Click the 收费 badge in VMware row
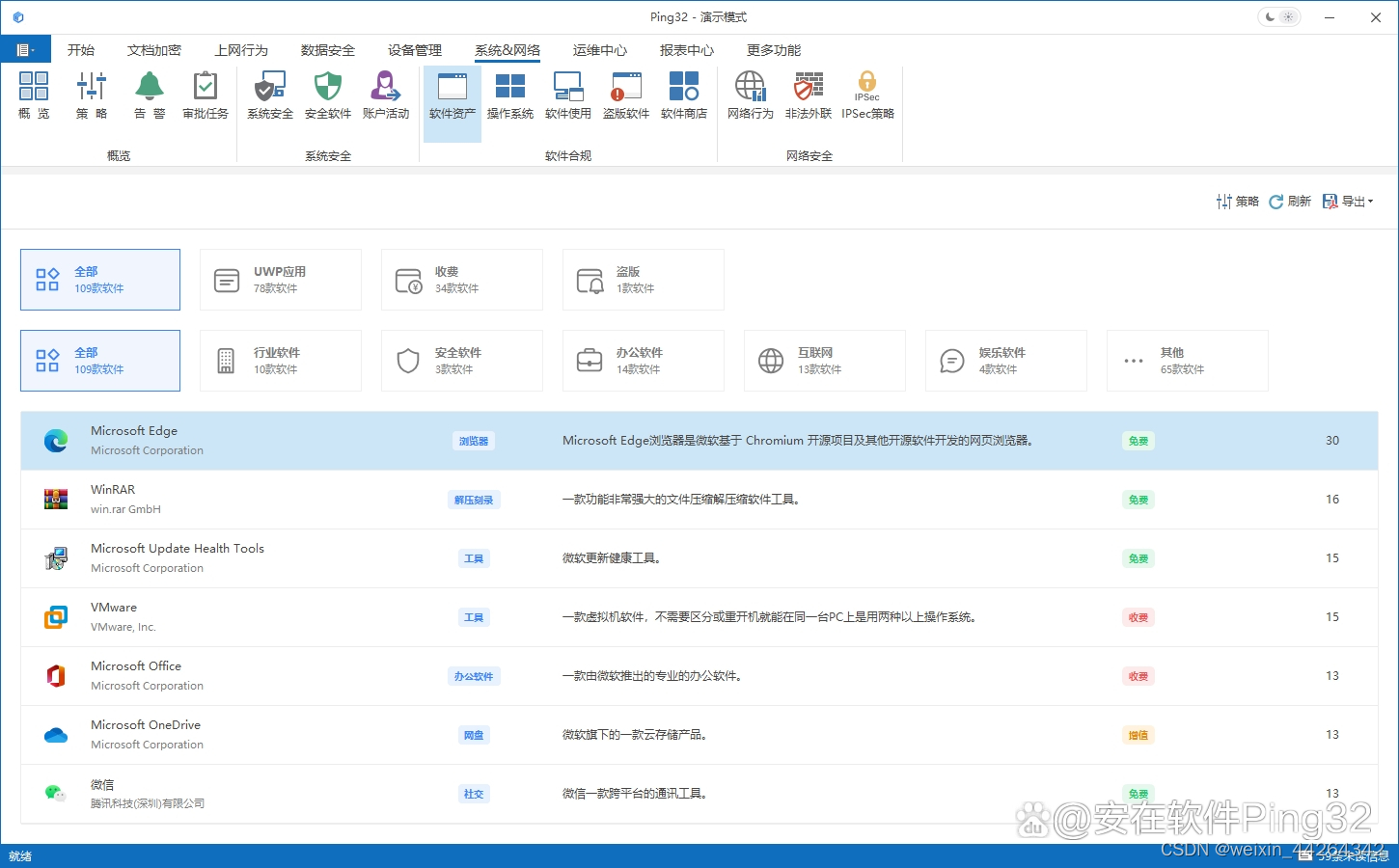Screen dimensions: 1399x868 (x=1138, y=617)
